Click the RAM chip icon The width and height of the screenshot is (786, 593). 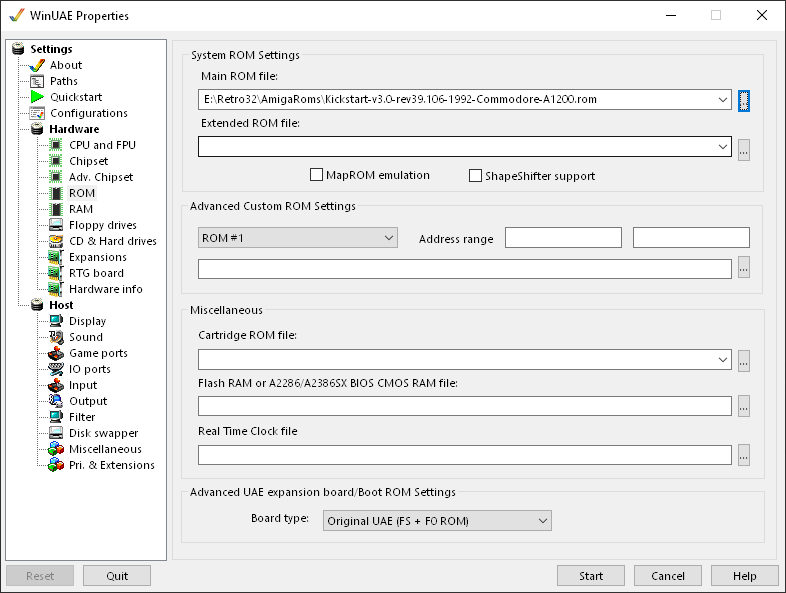point(56,210)
